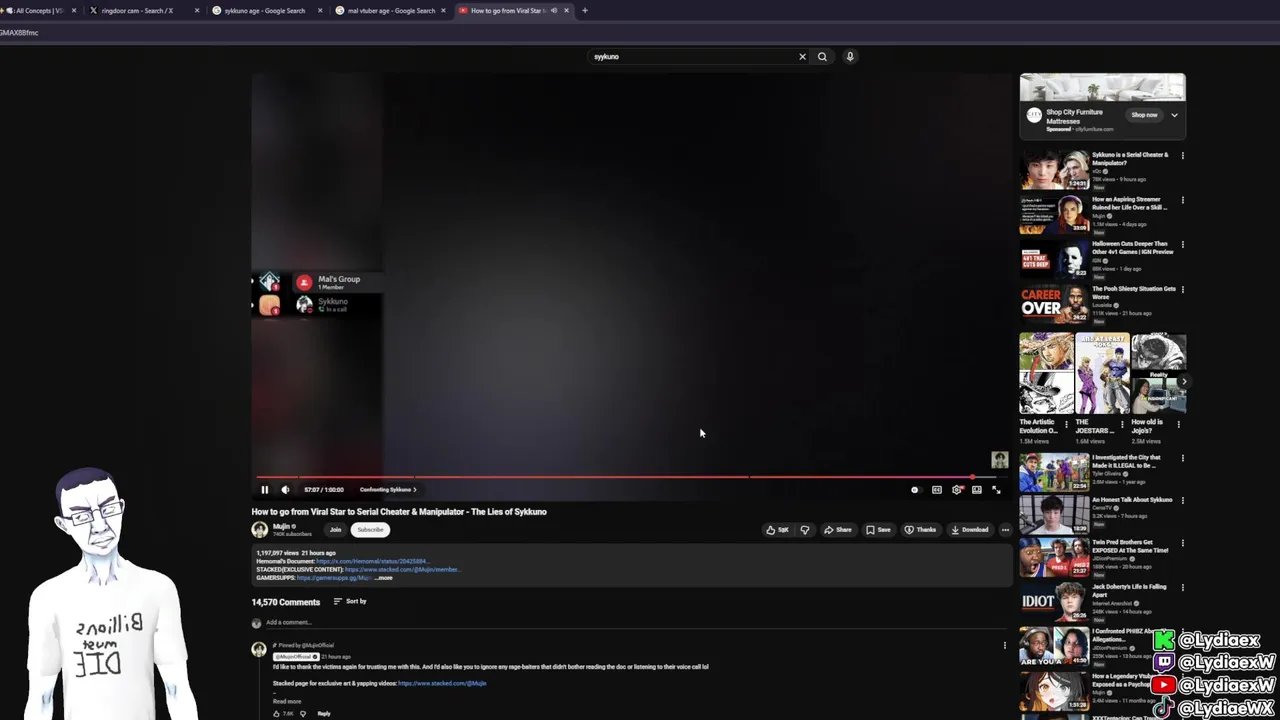The width and height of the screenshot is (1280, 720).
Task: Open options for 'Pooh Shiesty Situation' video
Action: point(1182,290)
